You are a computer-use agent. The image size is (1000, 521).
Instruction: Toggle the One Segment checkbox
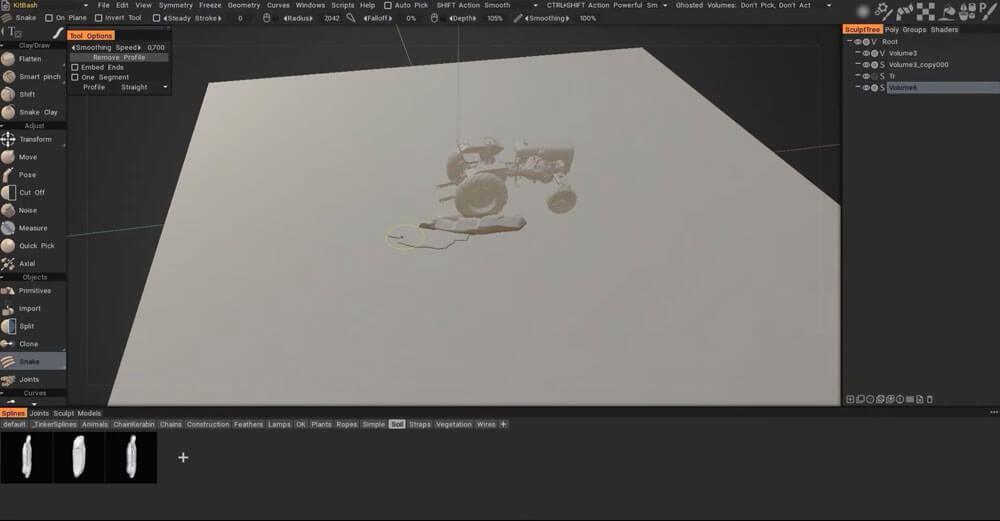75,77
